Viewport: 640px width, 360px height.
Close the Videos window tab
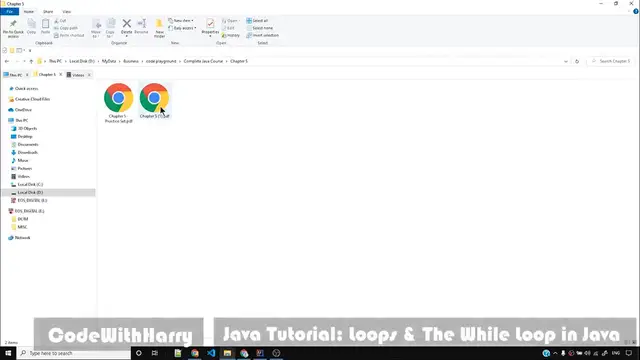[x=89, y=75]
